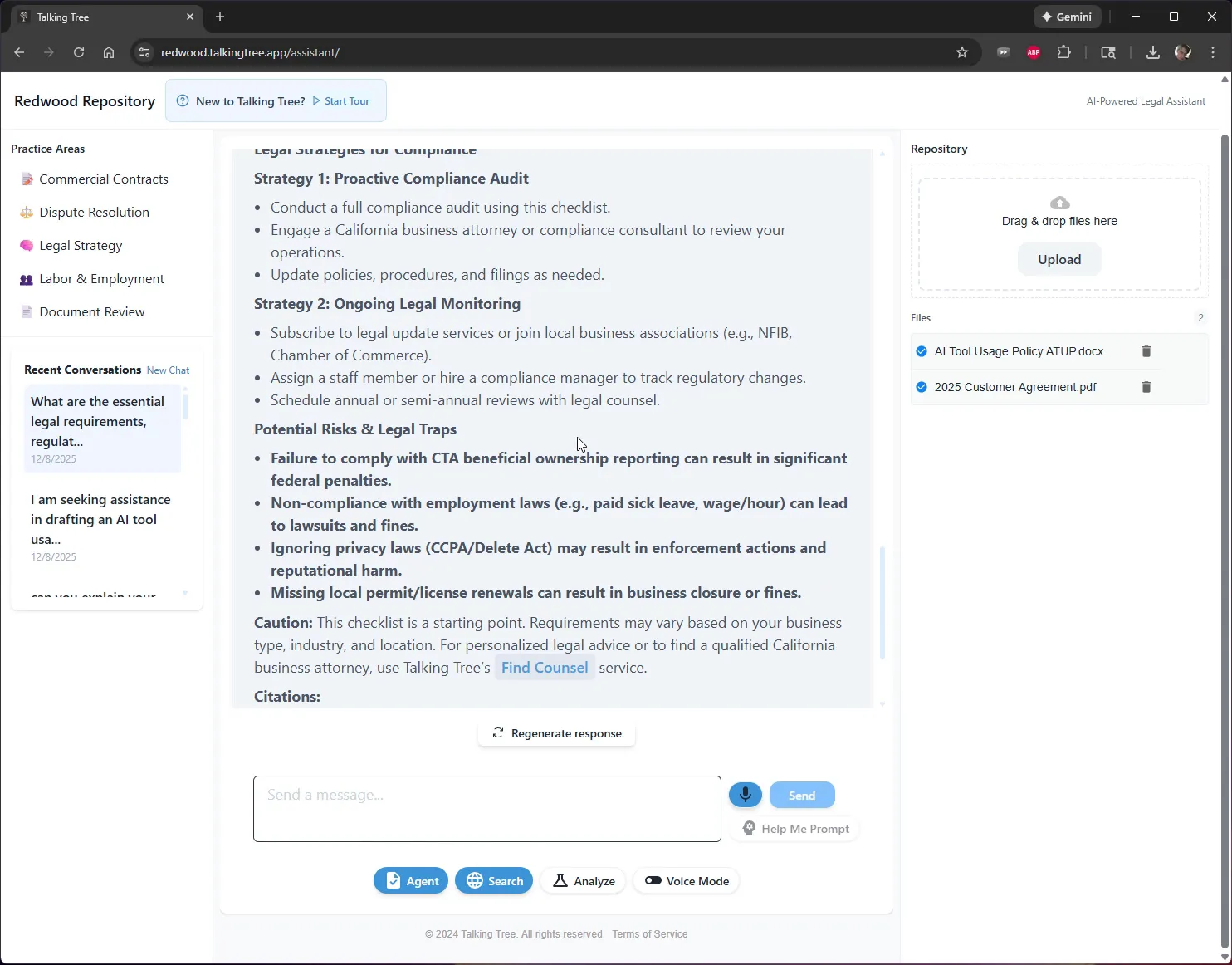The image size is (1232, 965).
Task: Click the Labor & Employment people icon
Action: 27,279
